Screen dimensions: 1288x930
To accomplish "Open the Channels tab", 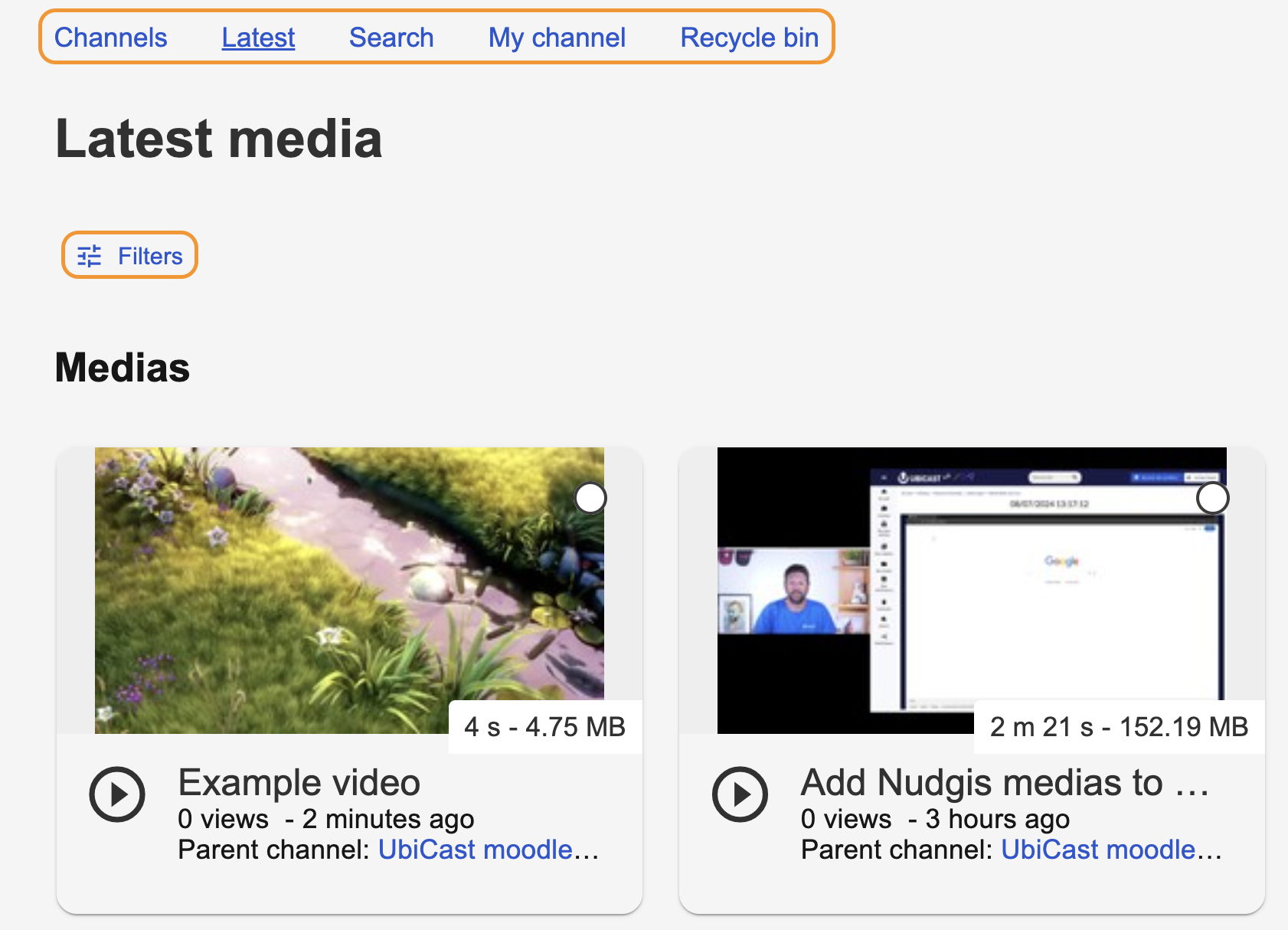I will point(110,38).
